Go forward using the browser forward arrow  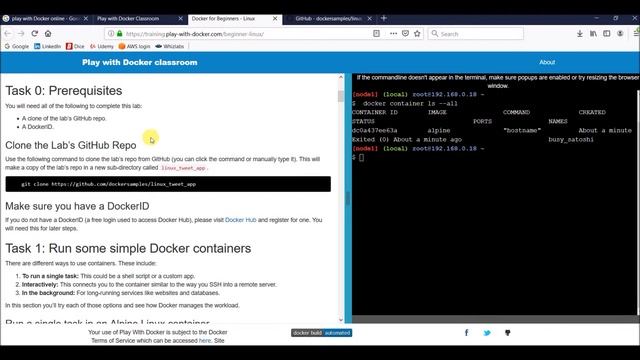tap(21, 34)
